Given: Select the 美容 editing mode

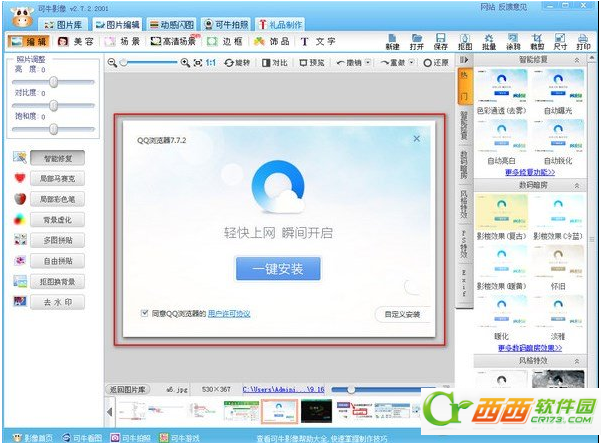Looking at the screenshot, I should click(76, 41).
